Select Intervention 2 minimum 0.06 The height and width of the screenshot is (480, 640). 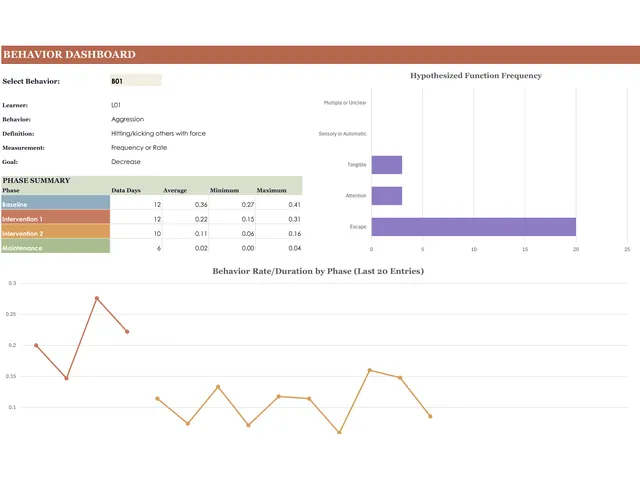point(248,233)
